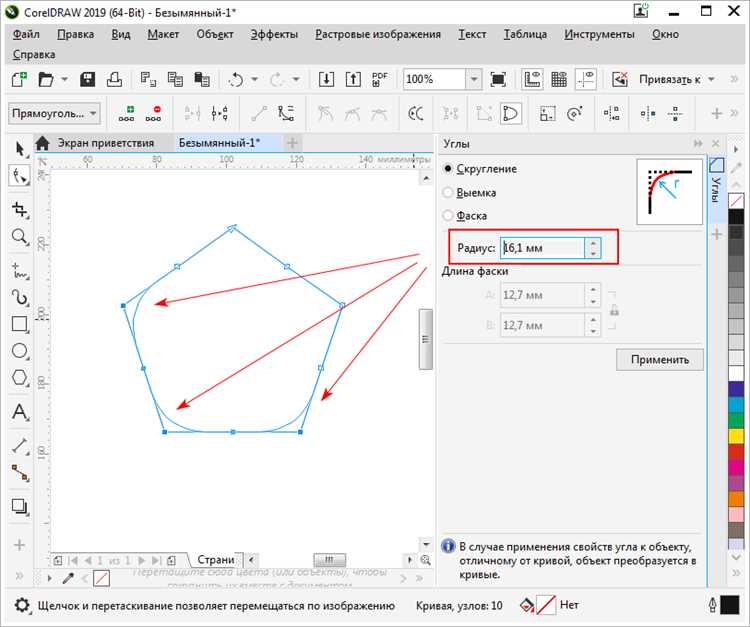750x627 pixels.
Task: Choose the Скругление radio option
Action: point(449,169)
